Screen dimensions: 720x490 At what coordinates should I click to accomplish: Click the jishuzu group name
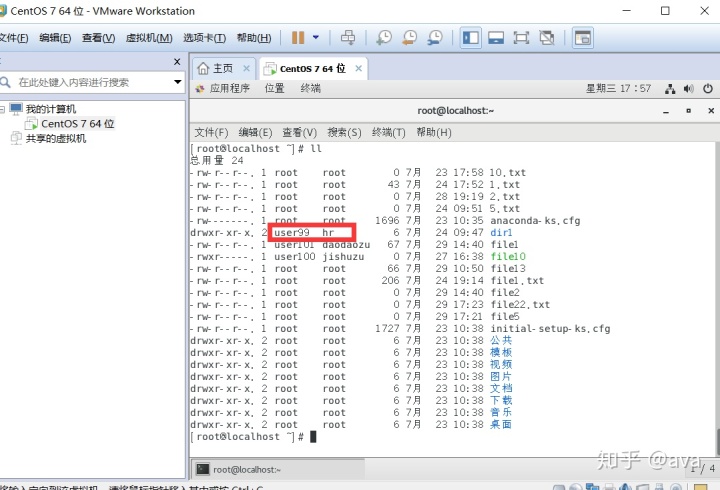343,257
